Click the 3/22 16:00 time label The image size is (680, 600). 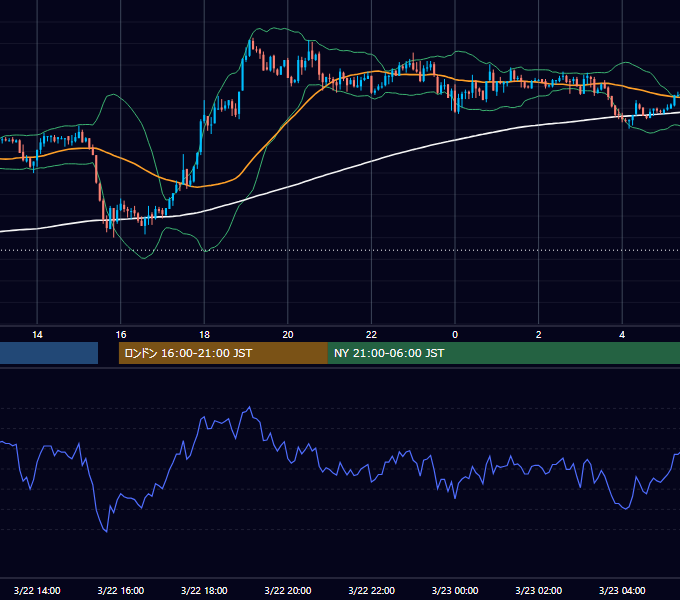click(121, 590)
